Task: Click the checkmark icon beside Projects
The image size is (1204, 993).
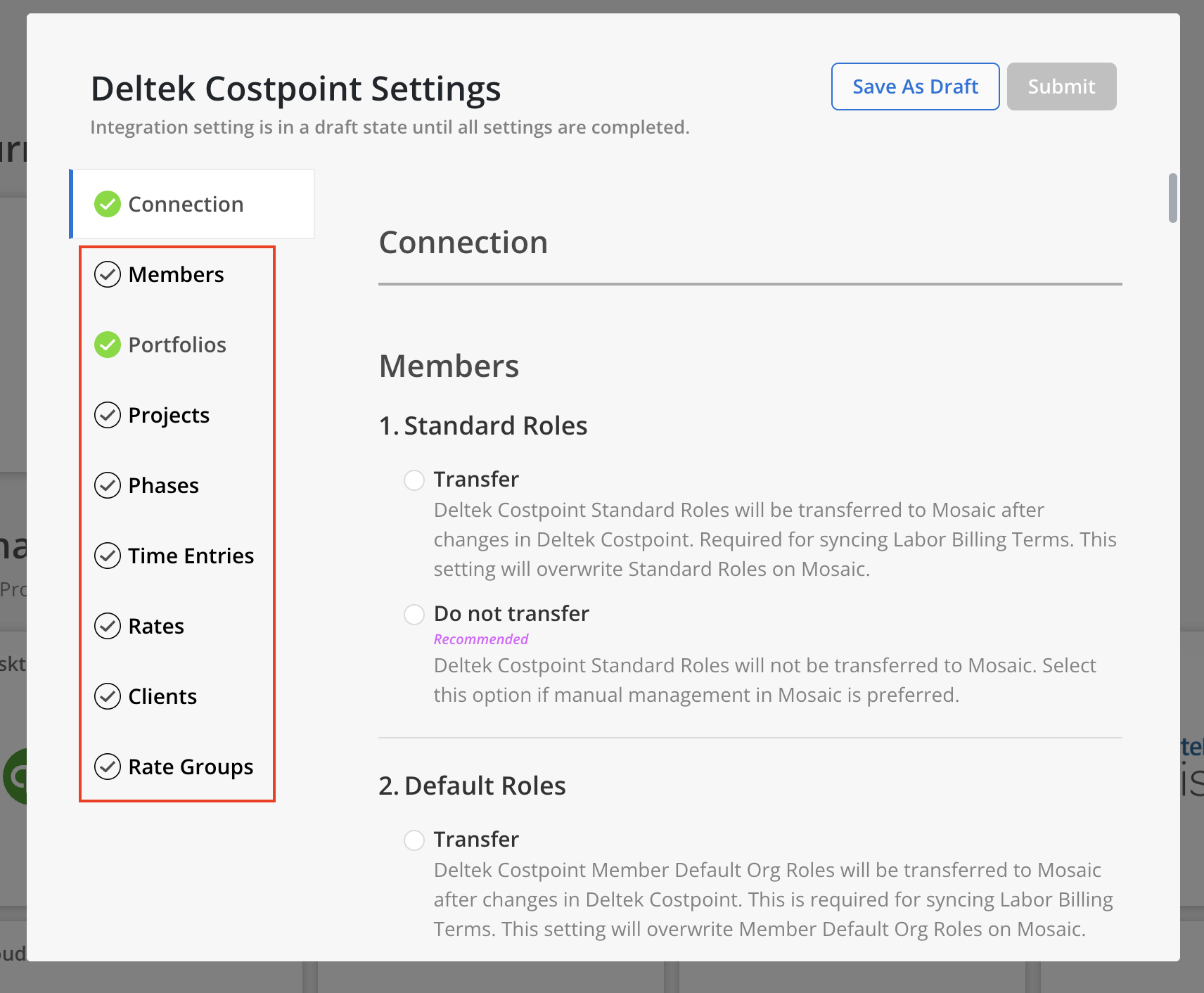Action: (x=108, y=415)
